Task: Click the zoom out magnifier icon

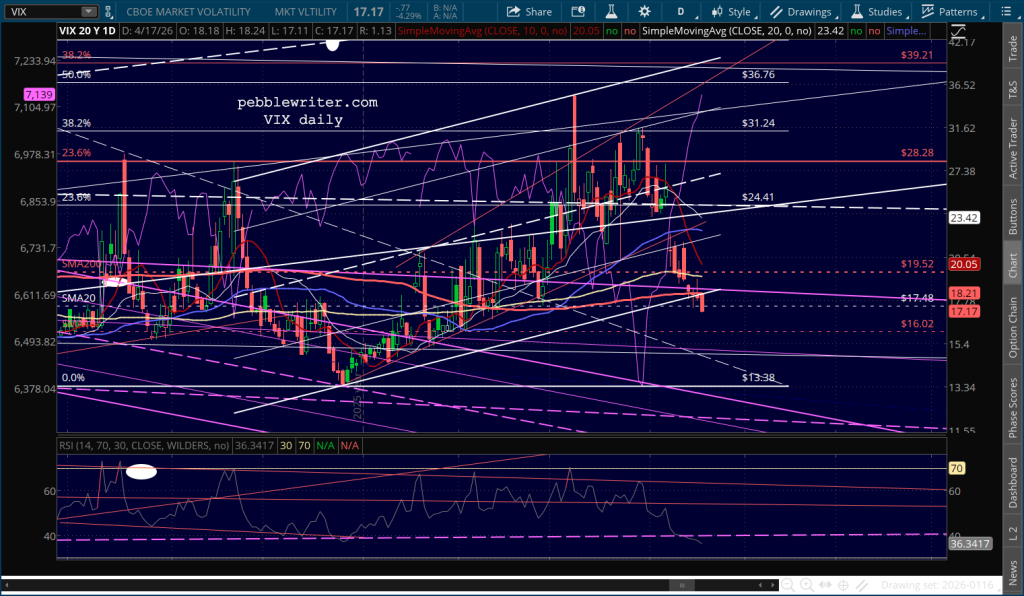Action: point(788,586)
